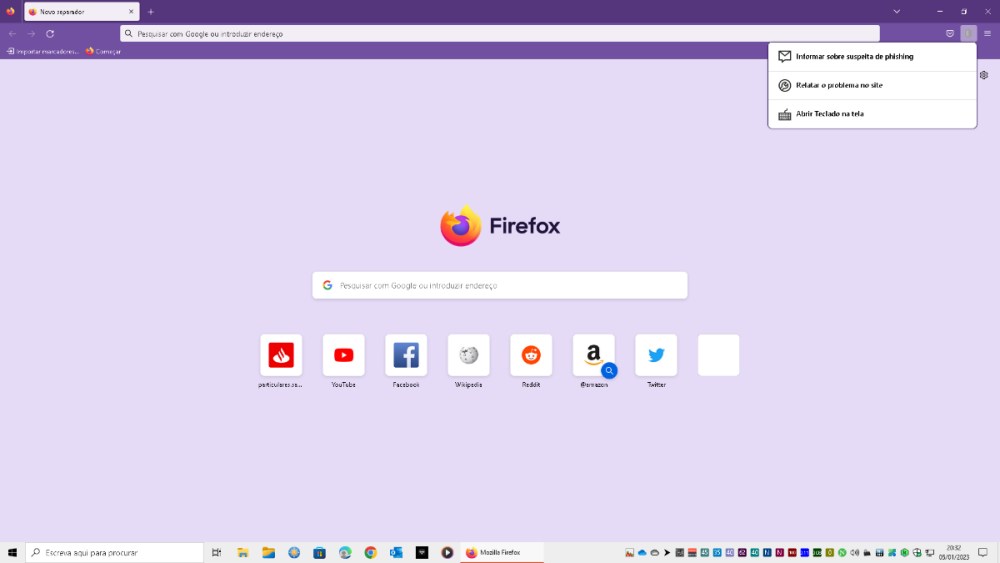1000x563 pixels.
Task: Click the keyboard icon in the popup menu
Action: [x=784, y=115]
